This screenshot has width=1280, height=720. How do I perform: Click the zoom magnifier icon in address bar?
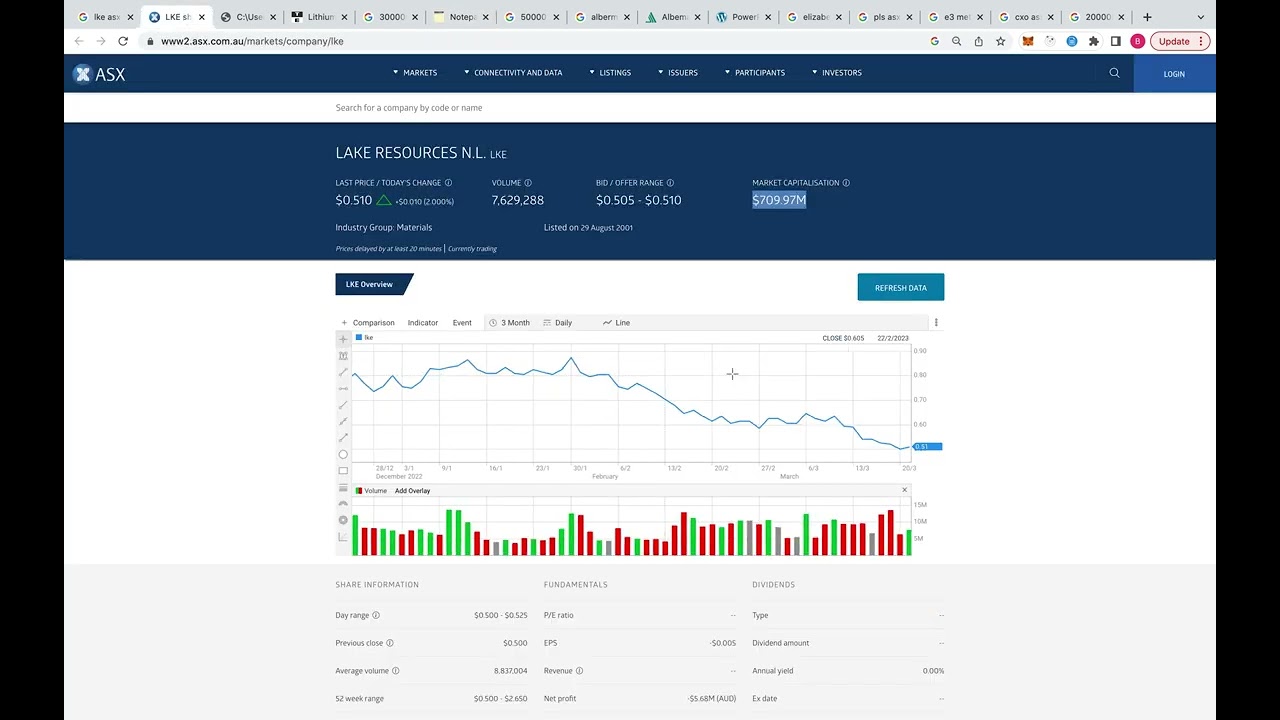click(x=956, y=41)
